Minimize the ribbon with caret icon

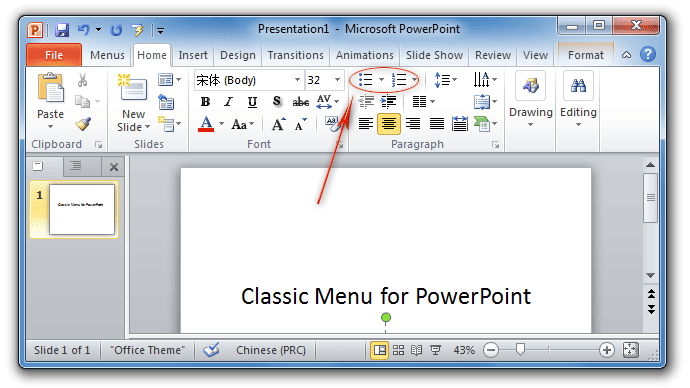coord(626,55)
